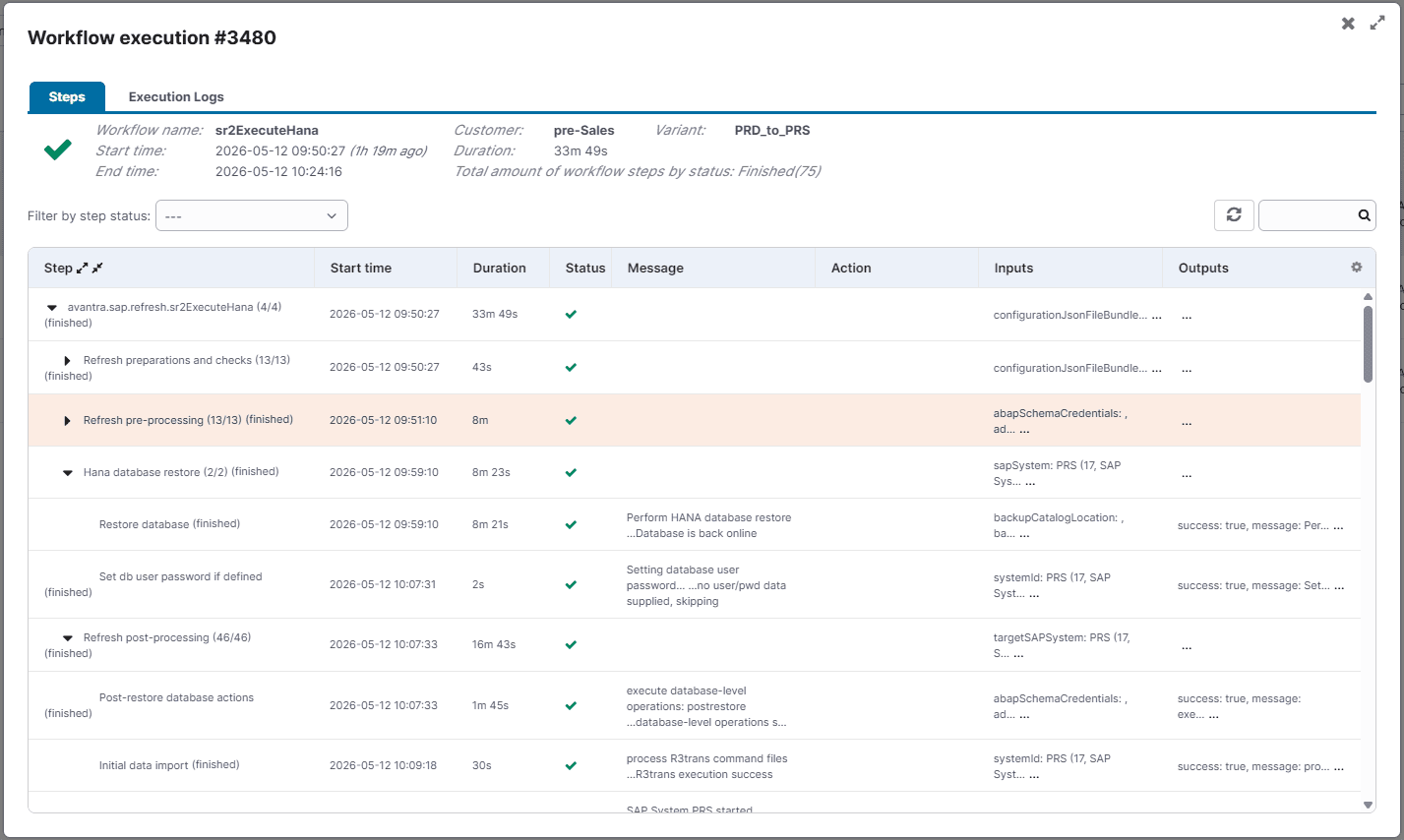
Task: Click duration '16m 43s' cell
Action: [x=494, y=644]
